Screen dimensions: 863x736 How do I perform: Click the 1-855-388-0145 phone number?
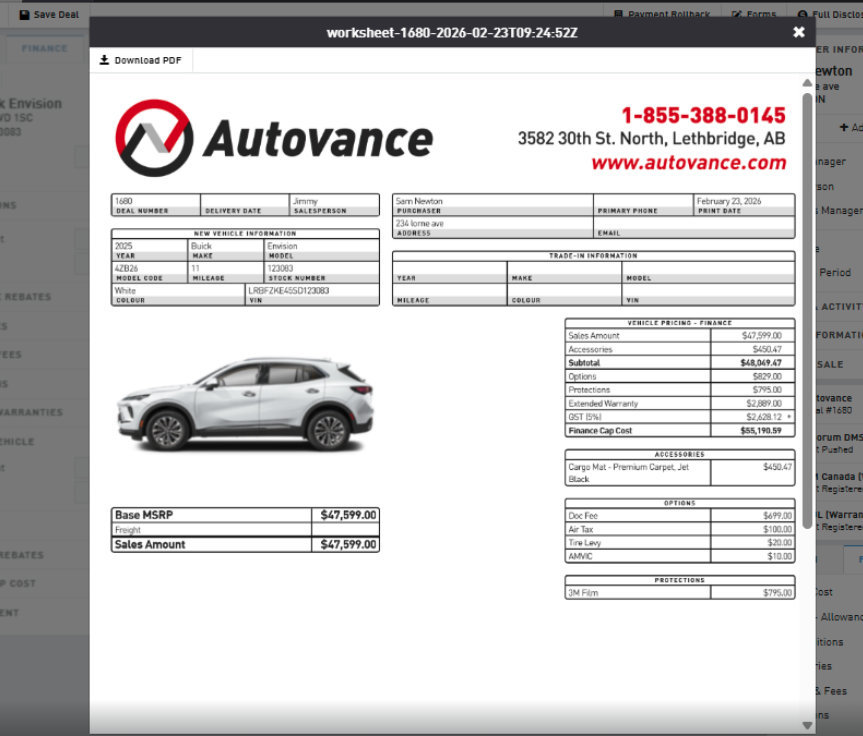tap(703, 115)
